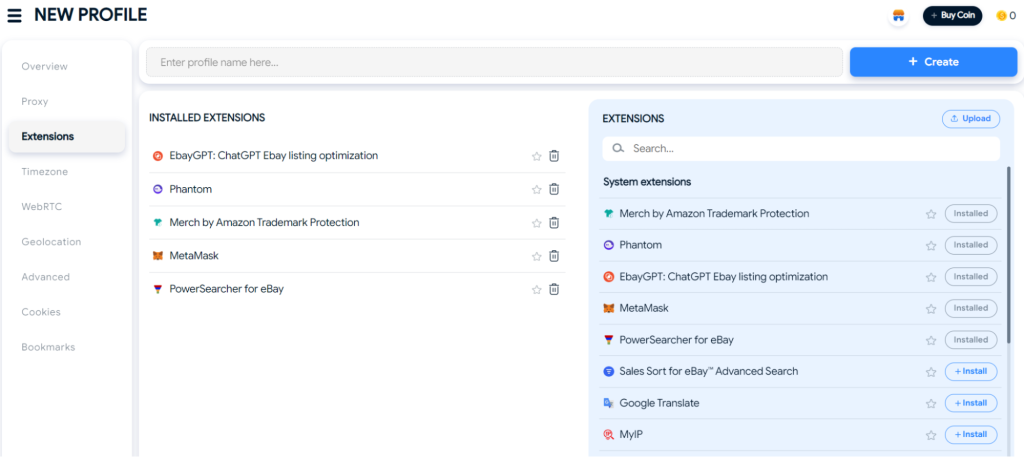Click Installed button for PowerSearcher for eBay

click(x=971, y=340)
